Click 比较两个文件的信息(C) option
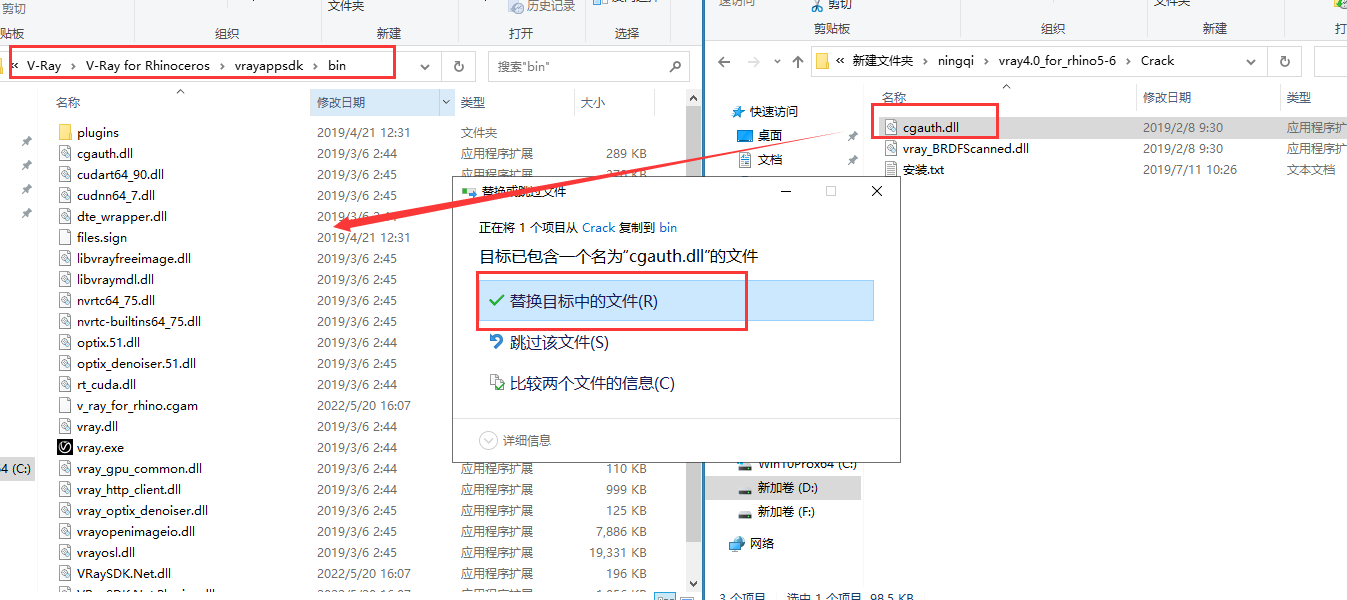1347x600 pixels. pyautogui.click(x=592, y=383)
